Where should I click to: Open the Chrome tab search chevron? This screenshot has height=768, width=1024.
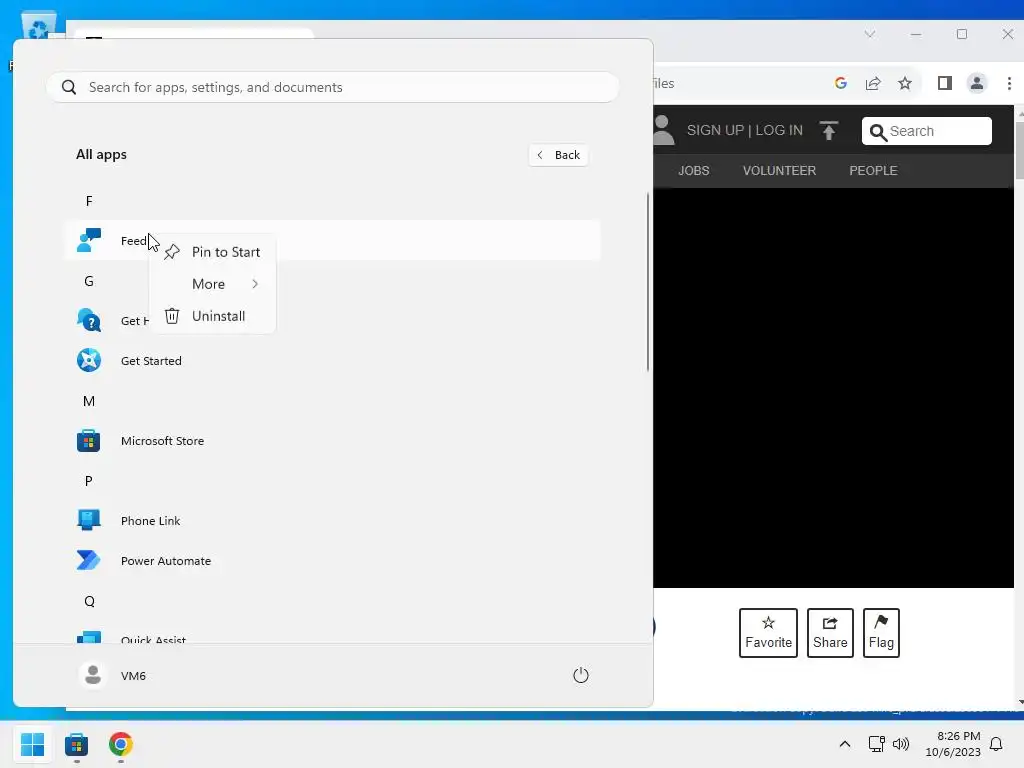point(869,34)
